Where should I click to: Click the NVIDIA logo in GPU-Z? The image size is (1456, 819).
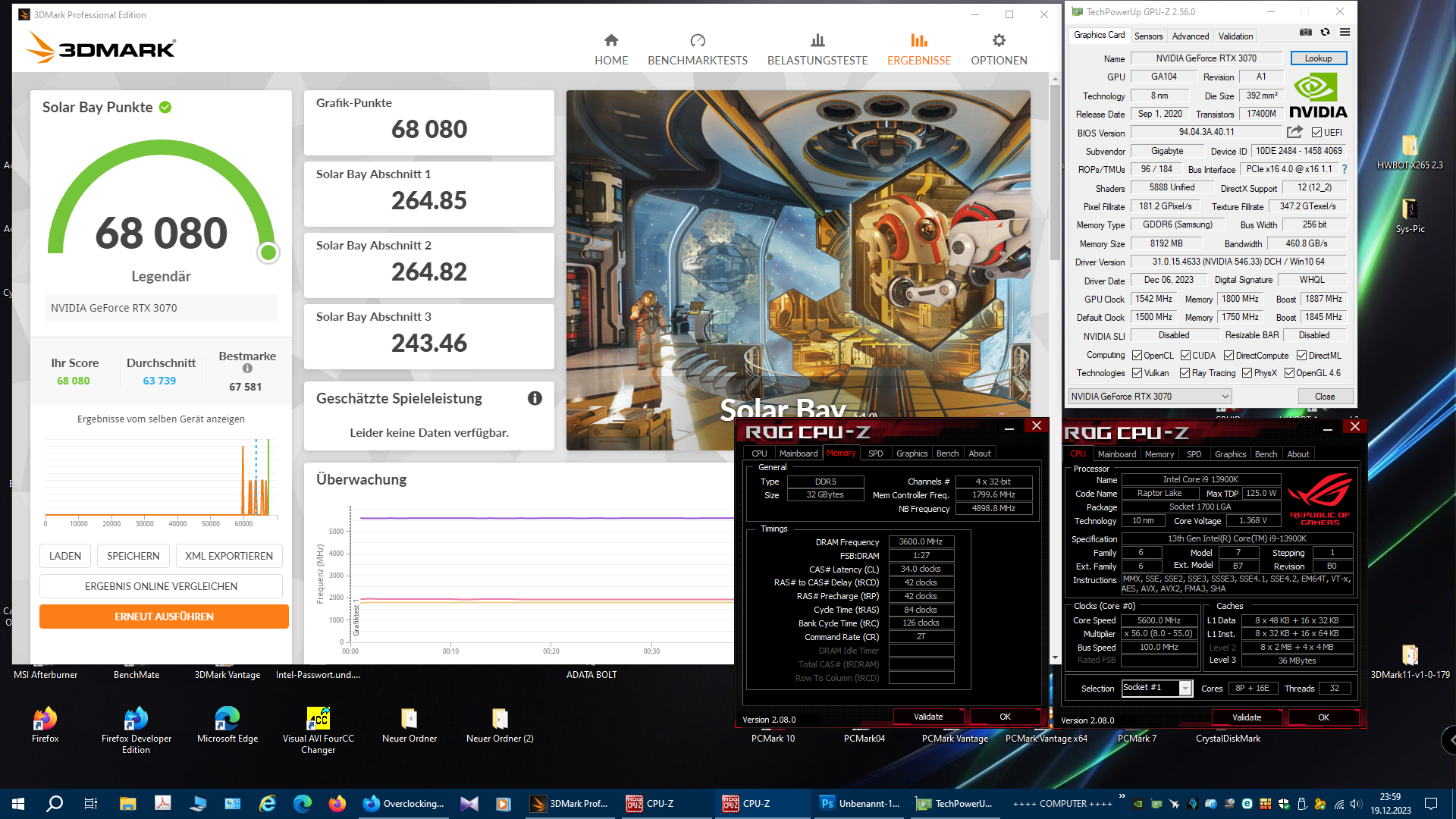1318,96
